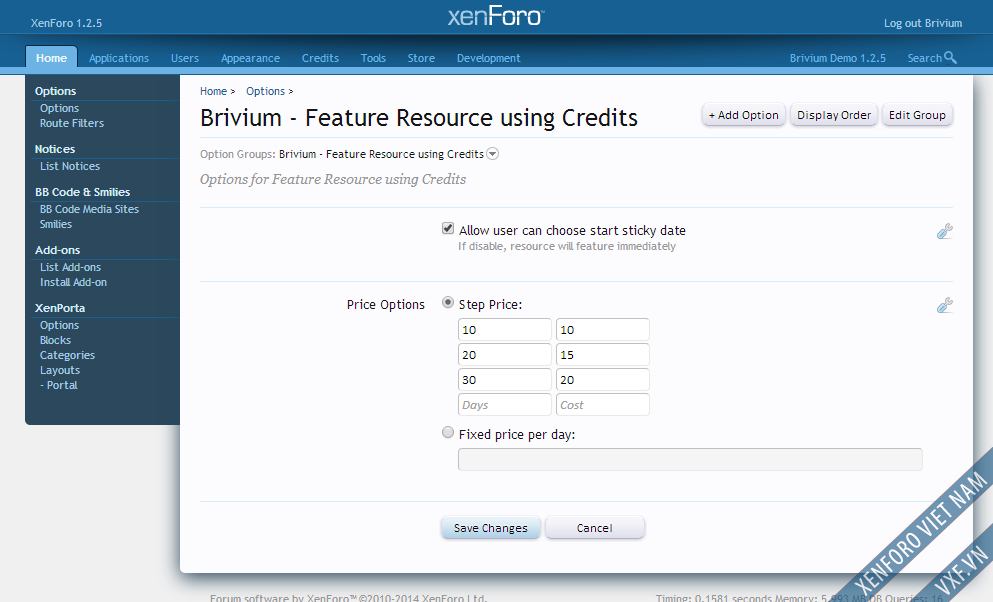Edit the Price Options wrench icon
The image size is (993, 602).
944,305
